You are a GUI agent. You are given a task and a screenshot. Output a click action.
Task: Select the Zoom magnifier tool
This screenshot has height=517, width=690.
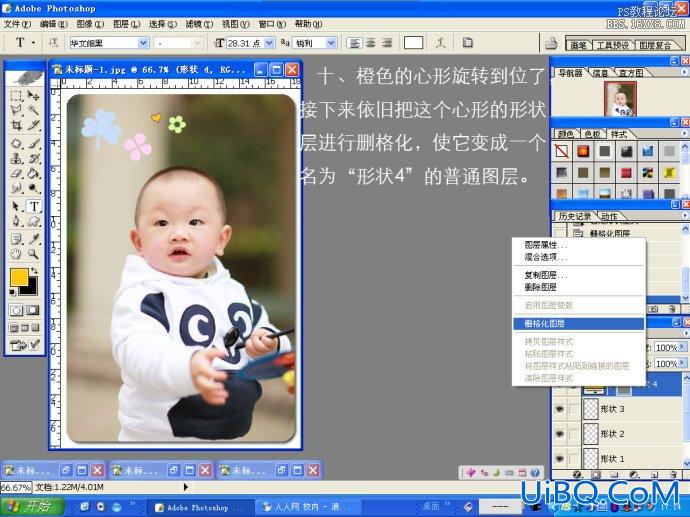coord(33,254)
